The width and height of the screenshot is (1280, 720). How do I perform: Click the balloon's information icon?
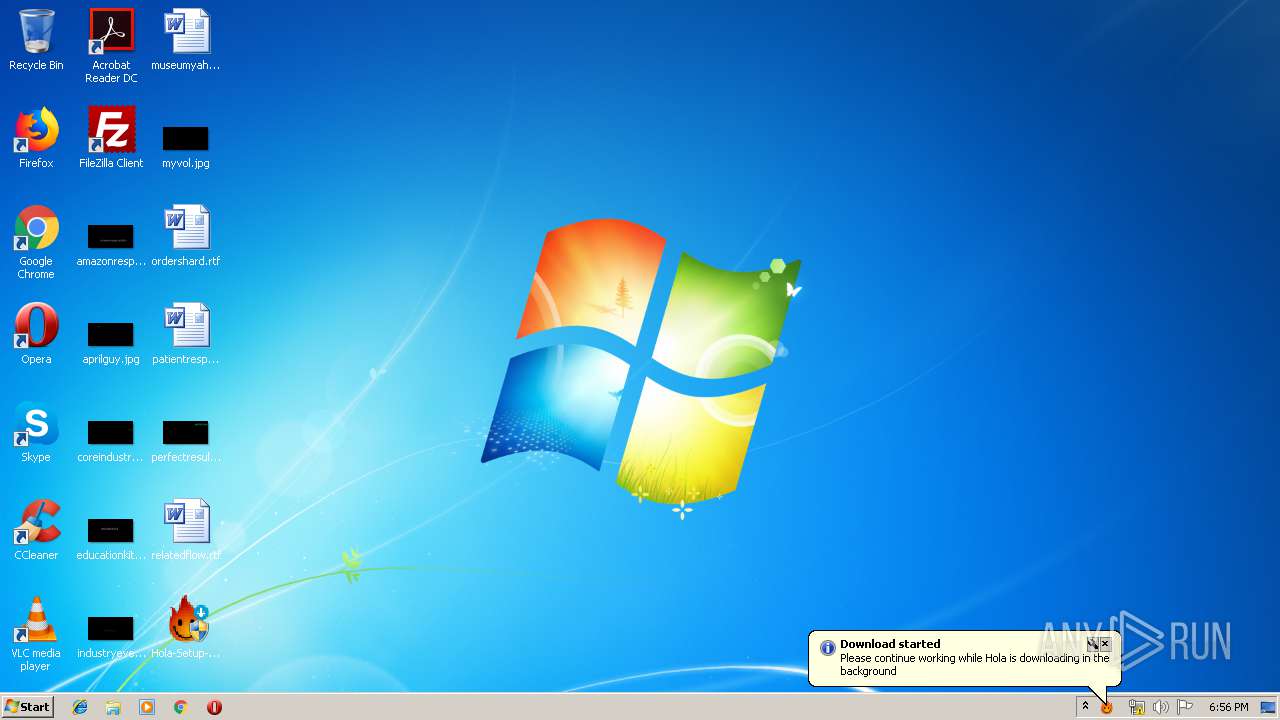tap(827, 648)
